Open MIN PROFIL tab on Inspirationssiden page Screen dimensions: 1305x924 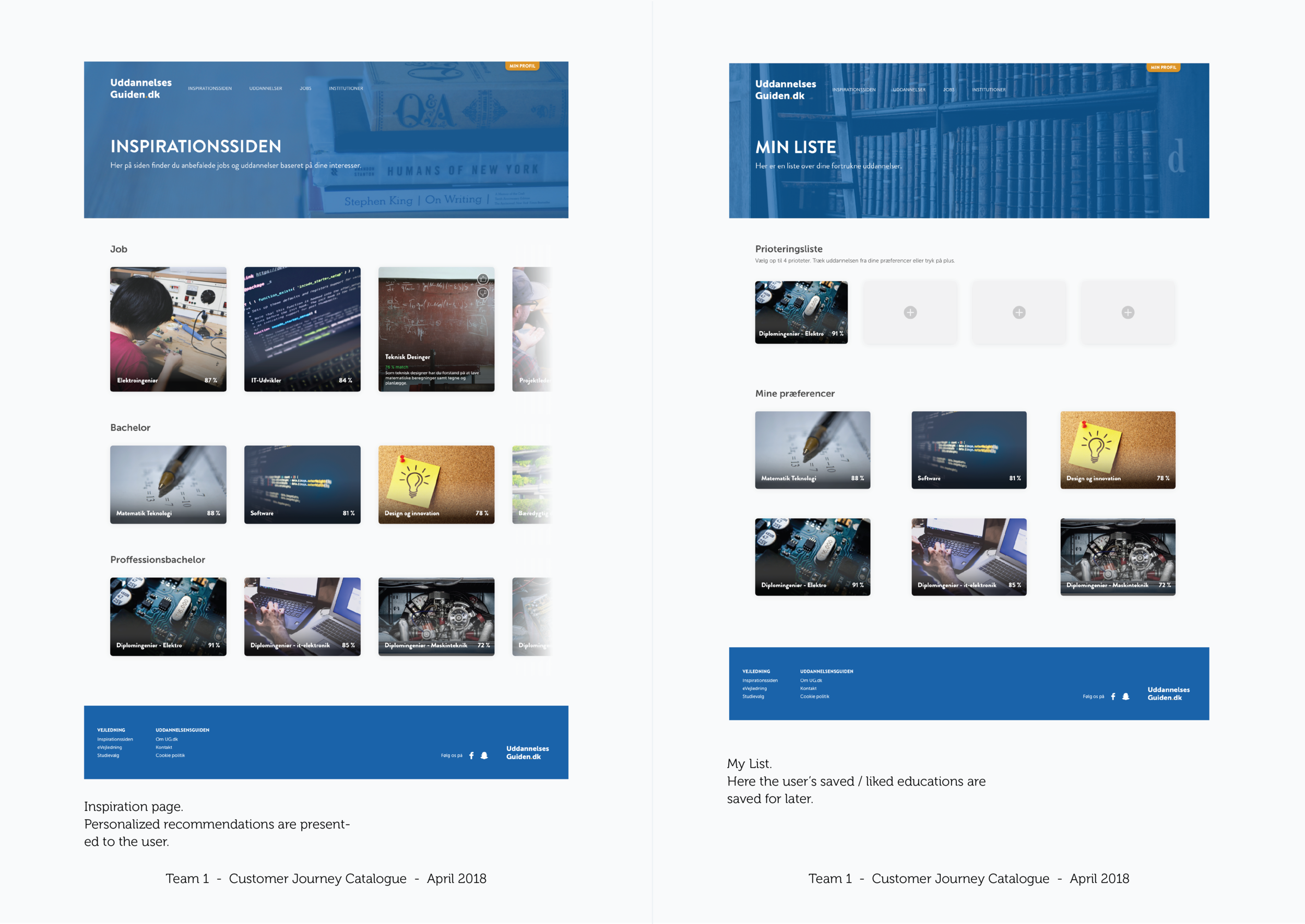click(x=521, y=66)
